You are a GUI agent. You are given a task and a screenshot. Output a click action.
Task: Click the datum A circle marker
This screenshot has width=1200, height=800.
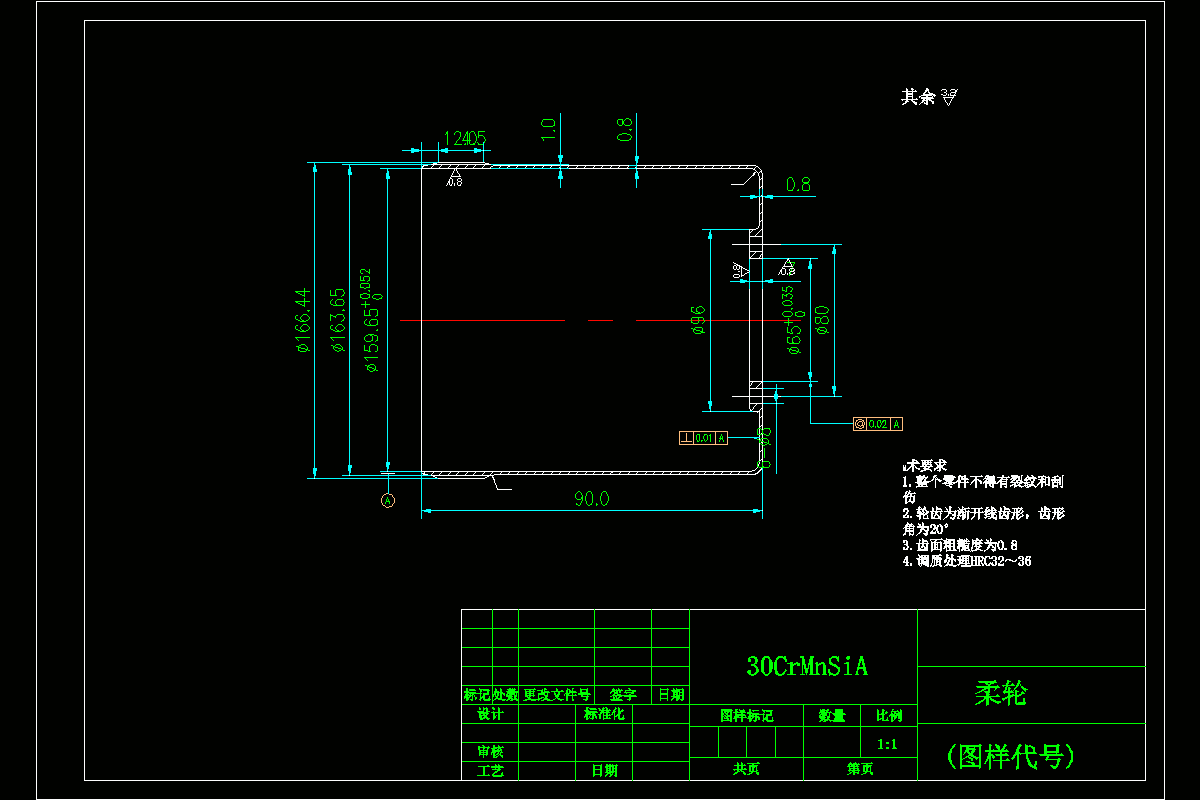tap(389, 500)
